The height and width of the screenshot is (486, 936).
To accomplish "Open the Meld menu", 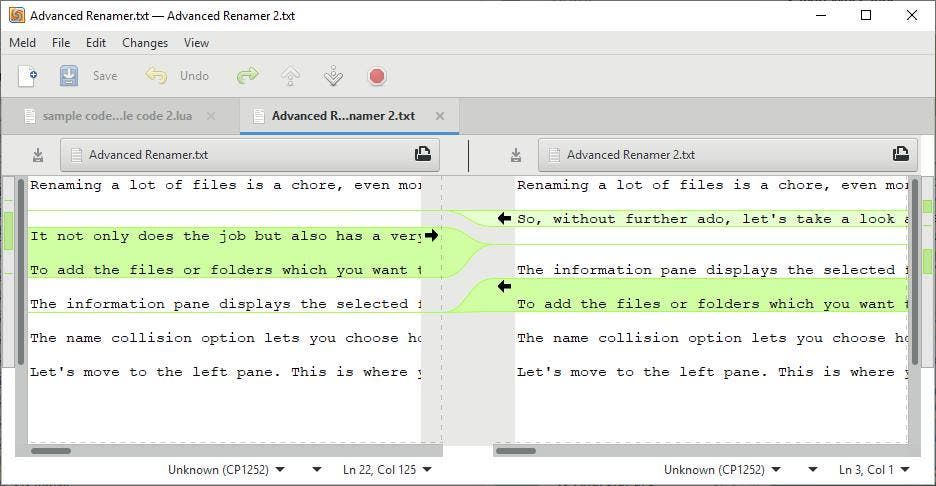I will (23, 43).
